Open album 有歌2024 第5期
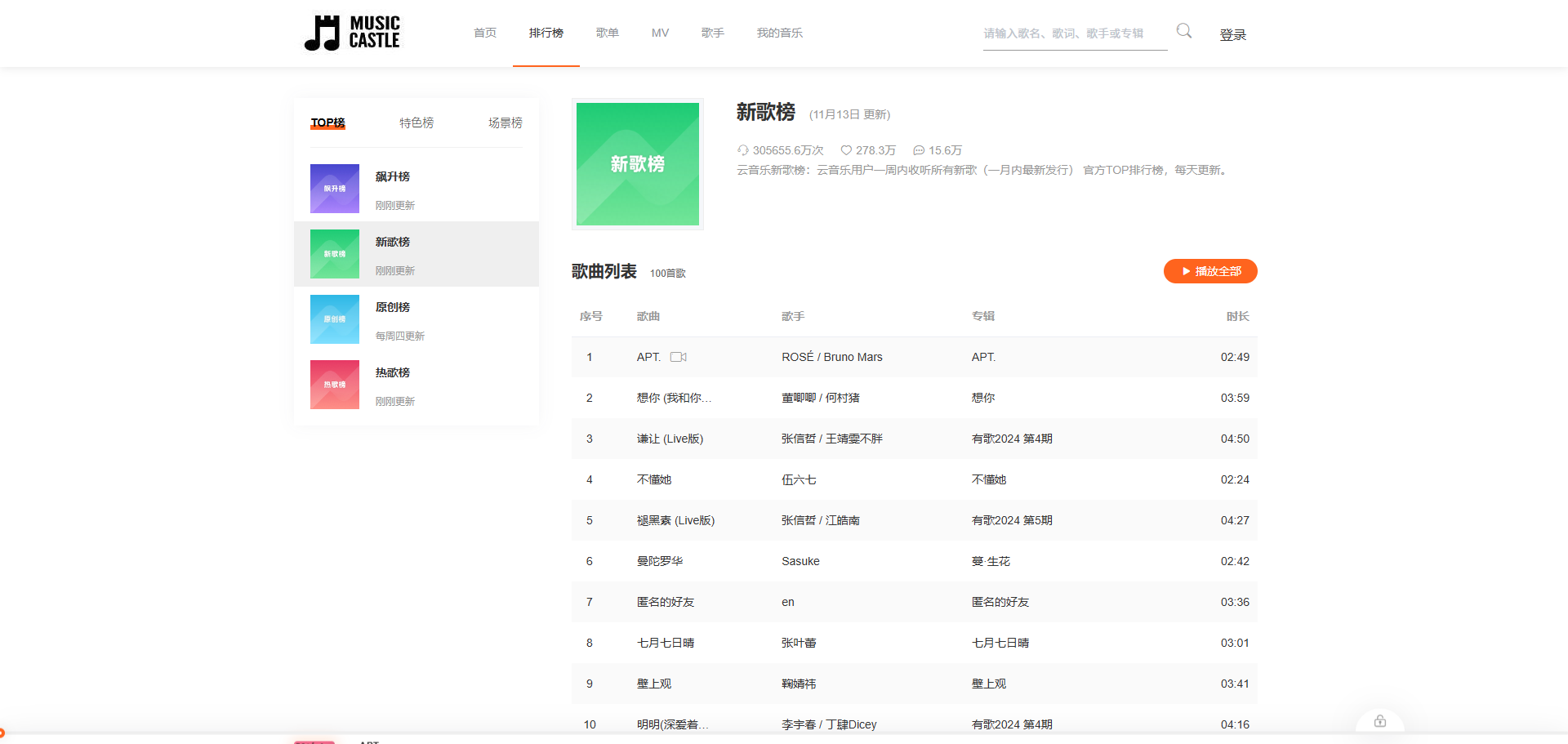Viewport: 1568px width, 744px height. 1012,520
